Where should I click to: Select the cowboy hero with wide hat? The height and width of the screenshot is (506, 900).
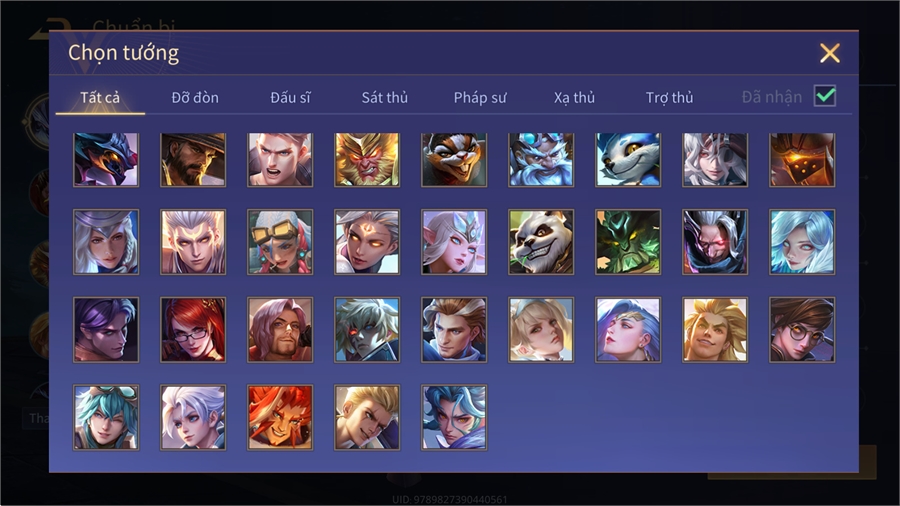[x=193, y=159]
